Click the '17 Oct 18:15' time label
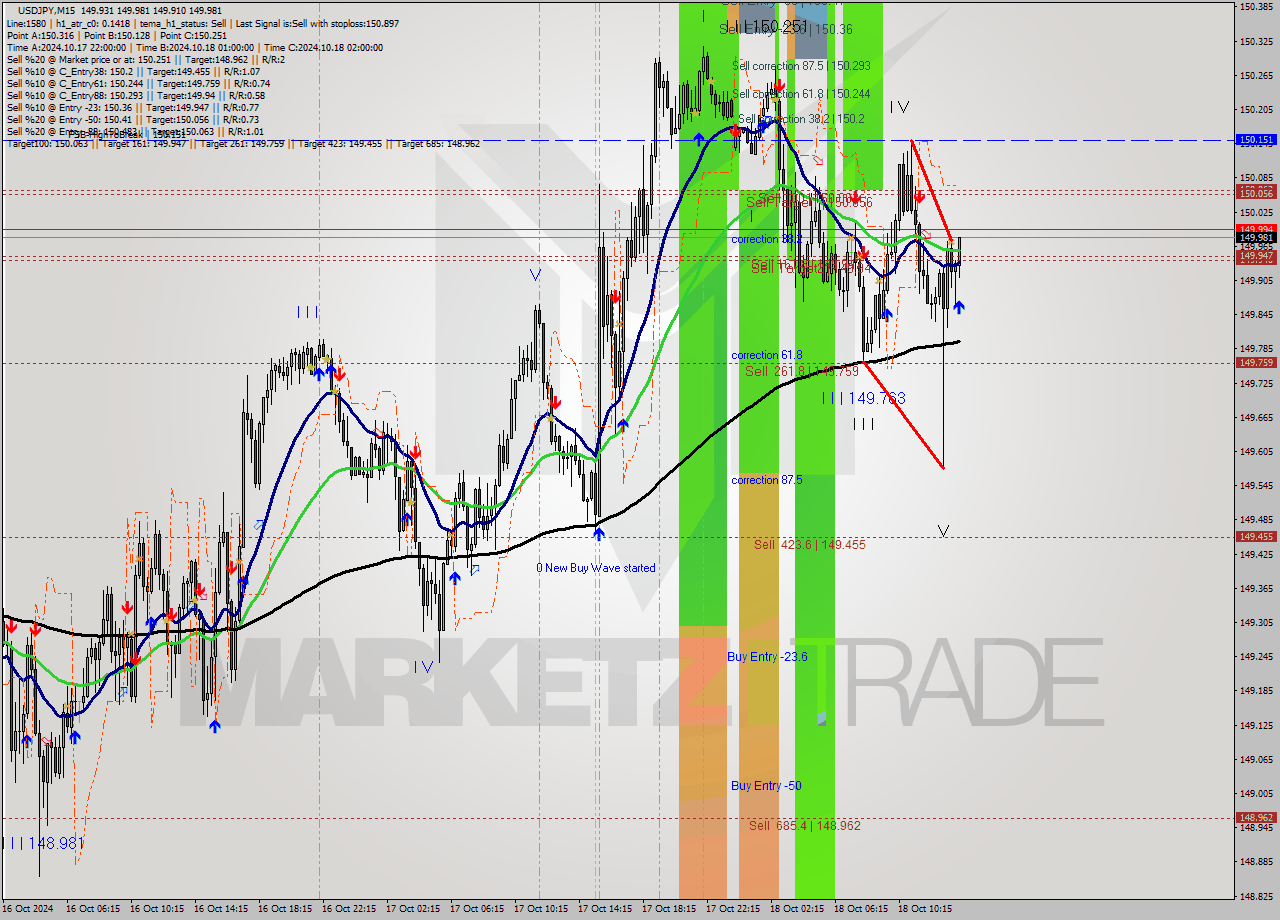Viewport: 1280px width, 920px height. [669, 909]
